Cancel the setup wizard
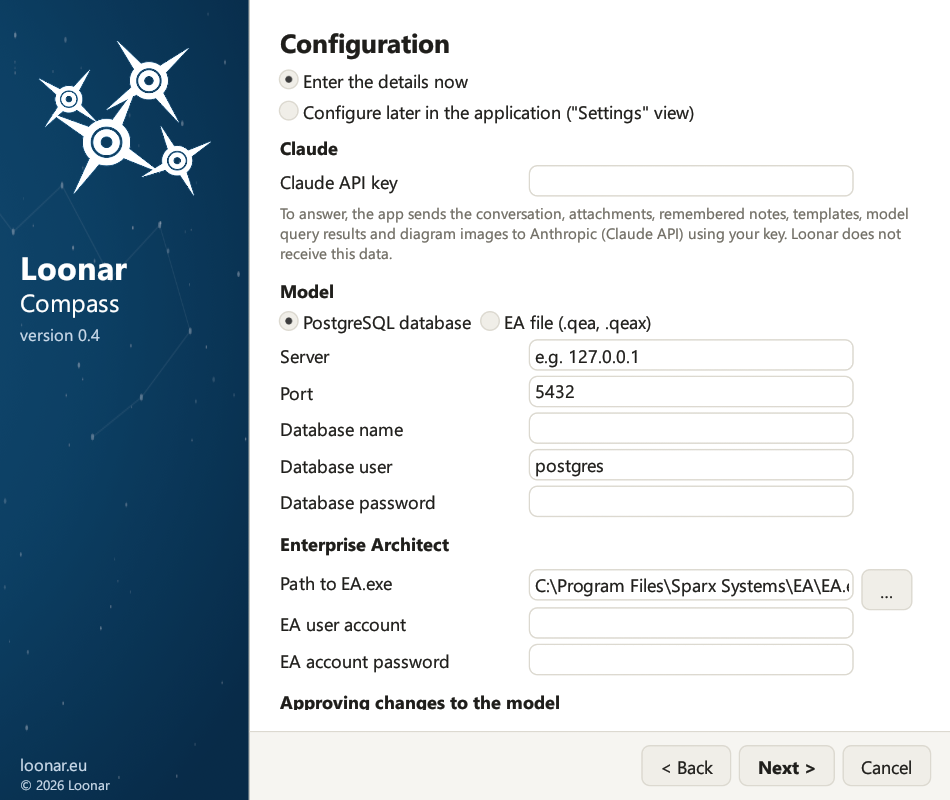 point(886,766)
